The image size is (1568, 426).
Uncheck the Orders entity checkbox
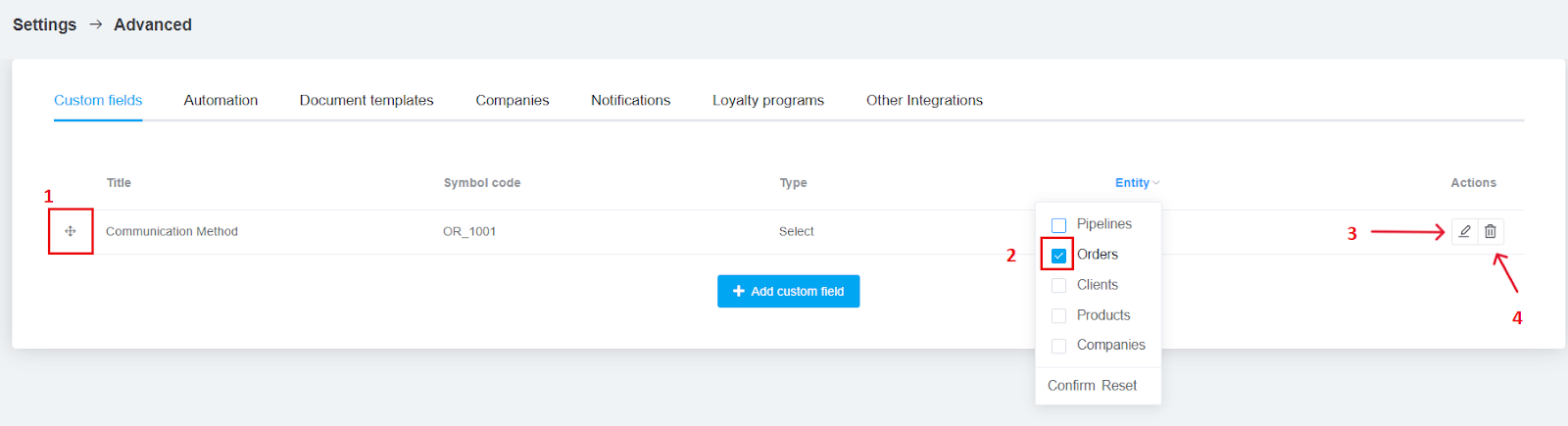point(1058,256)
